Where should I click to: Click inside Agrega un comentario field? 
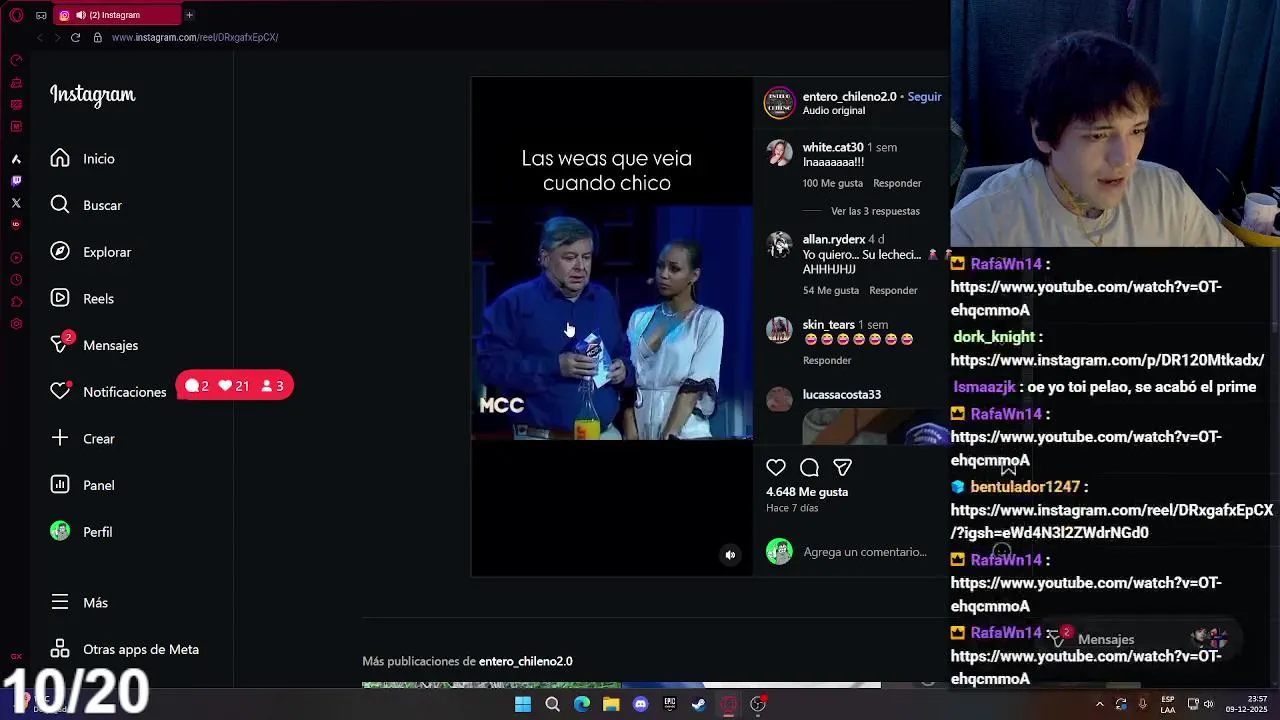pos(865,551)
